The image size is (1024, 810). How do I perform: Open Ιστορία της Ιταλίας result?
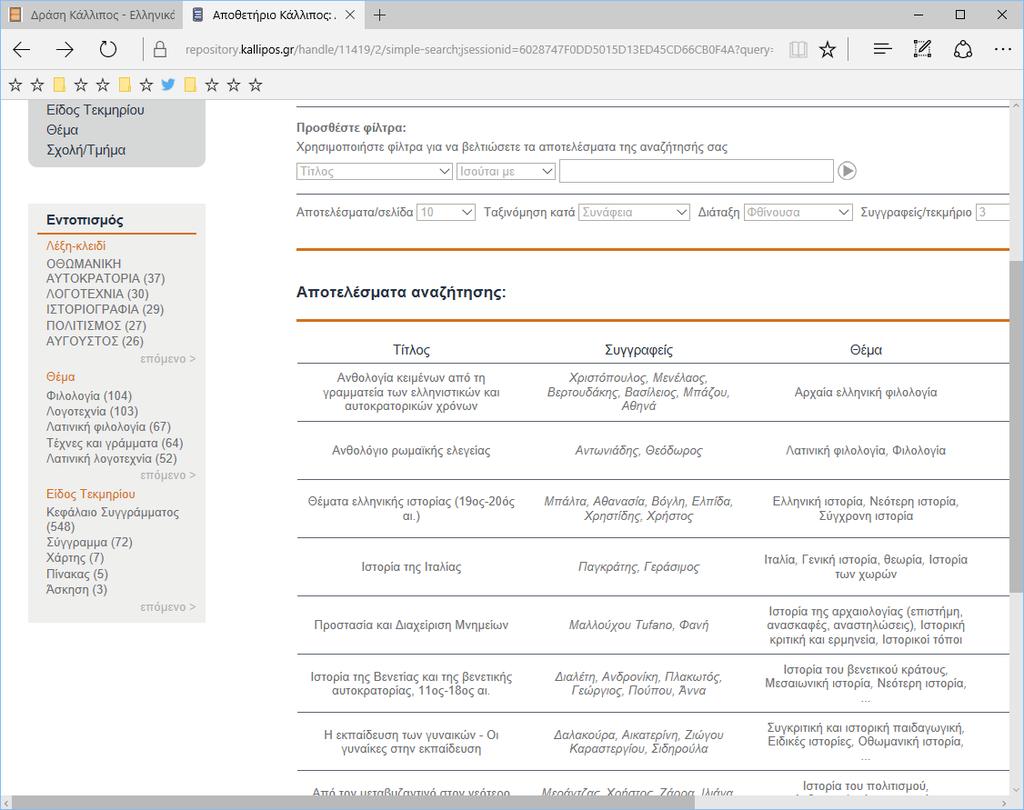coord(411,567)
